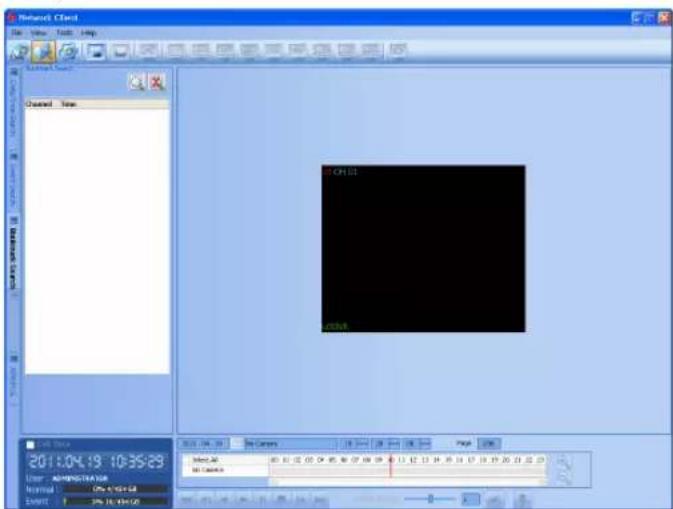Image resolution: width=673 pixels, height=509 pixels.
Task: Click the page button next to Page label
Action: [x=489, y=444]
